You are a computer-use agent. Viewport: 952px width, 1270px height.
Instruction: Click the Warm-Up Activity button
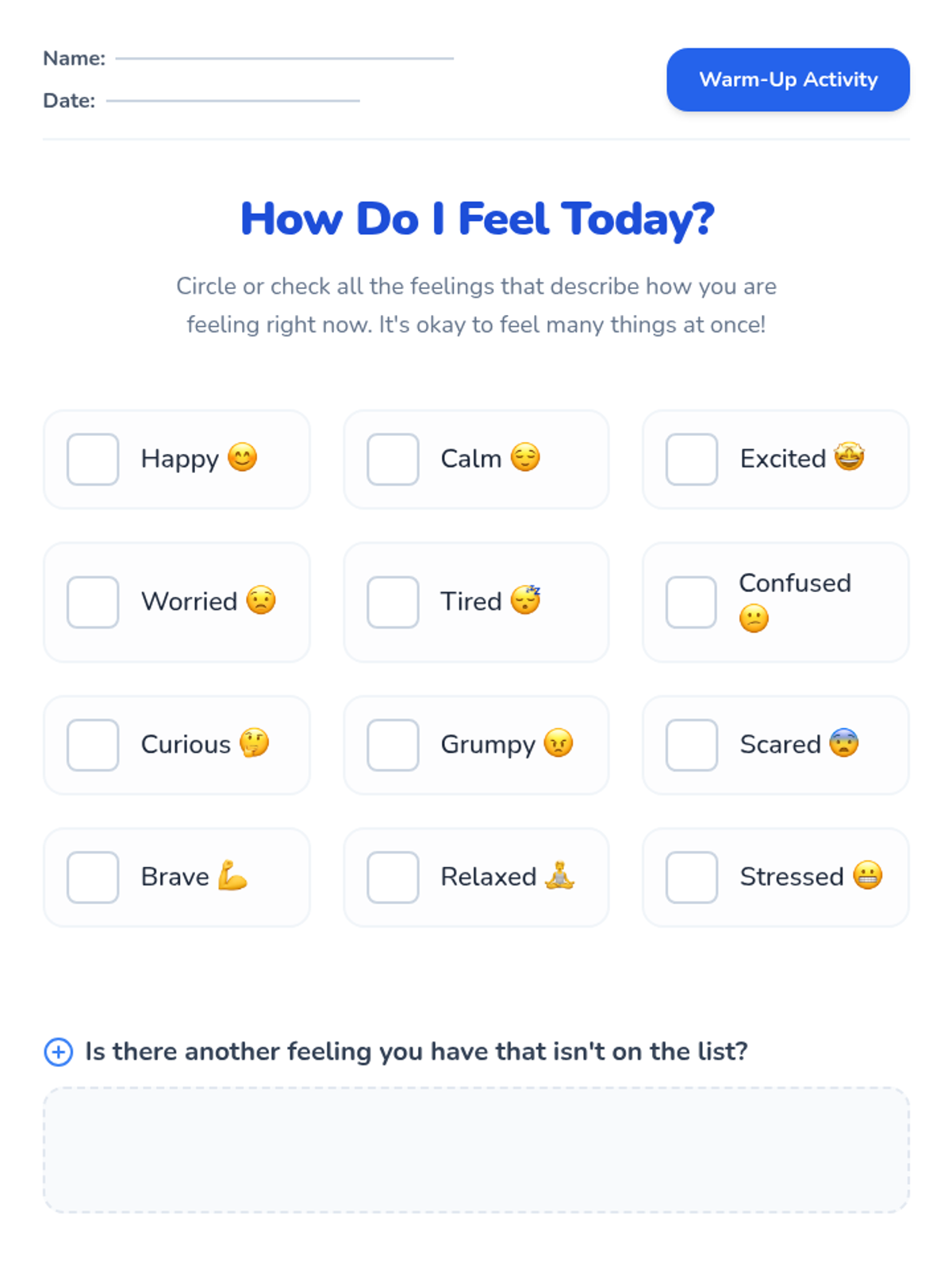tap(788, 79)
